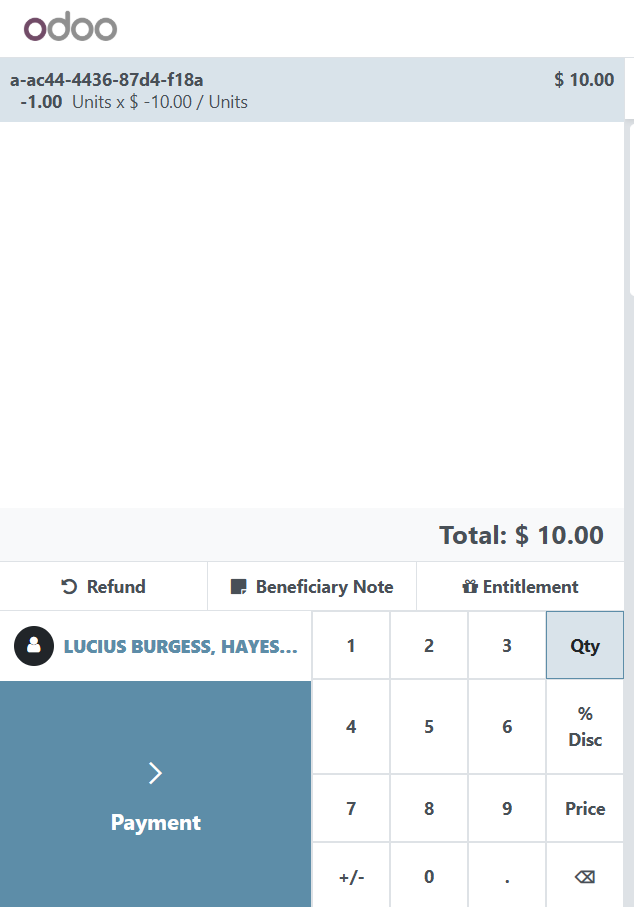The height and width of the screenshot is (907, 634).
Task: Click the order list scrollbar
Action: click(629, 210)
